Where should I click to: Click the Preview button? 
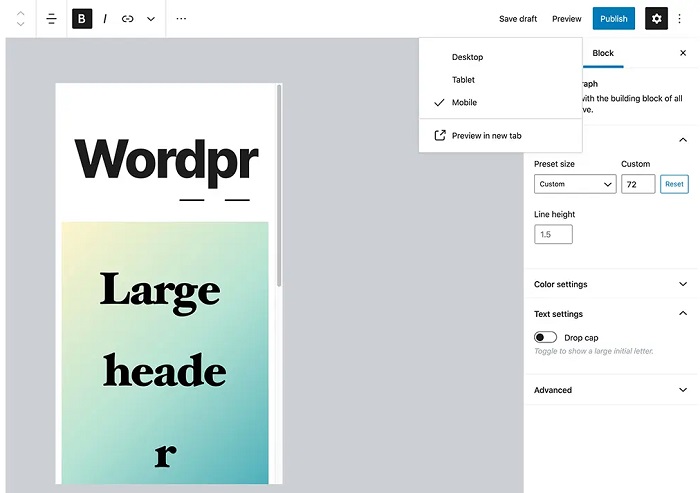(567, 19)
